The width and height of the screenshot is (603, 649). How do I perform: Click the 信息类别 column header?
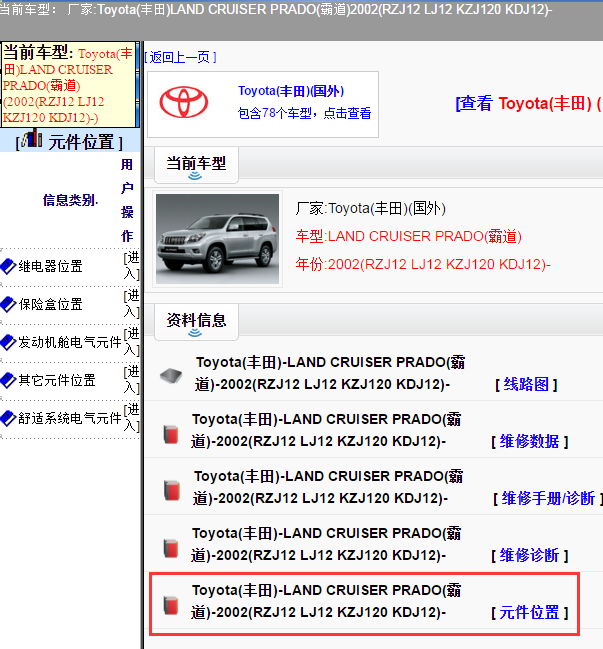(70, 200)
